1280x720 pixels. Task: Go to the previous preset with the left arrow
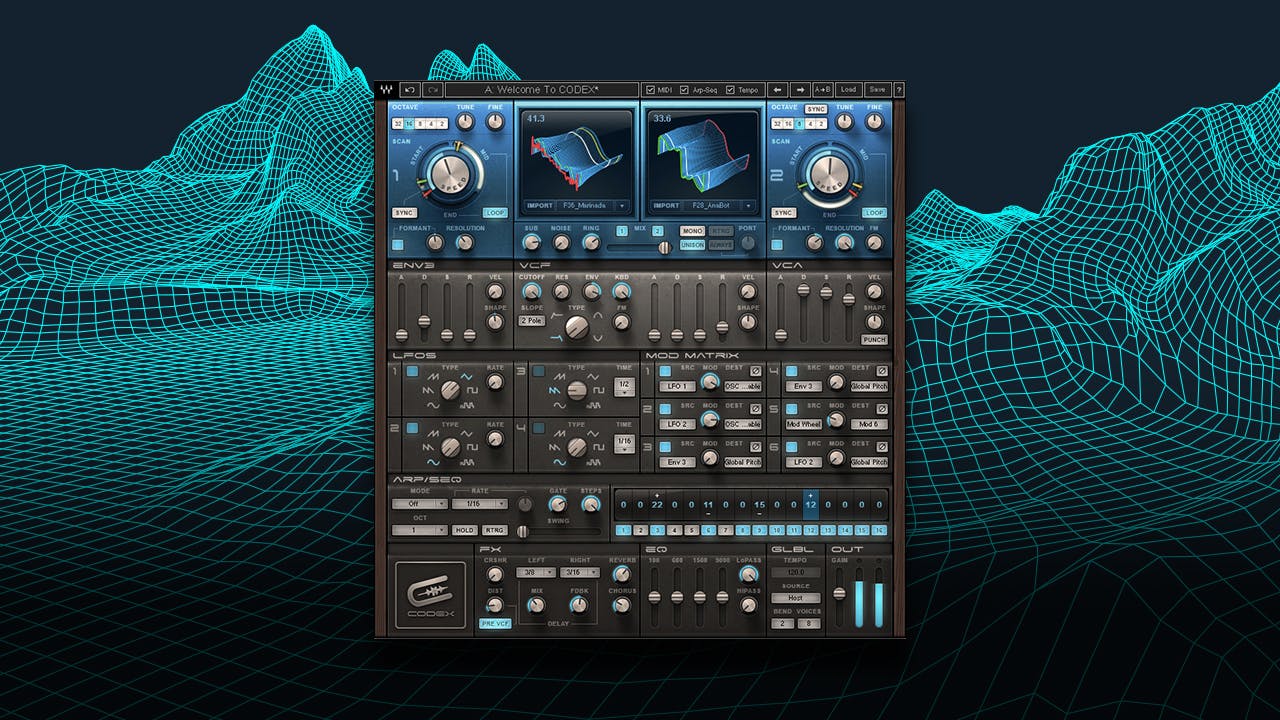[776, 89]
